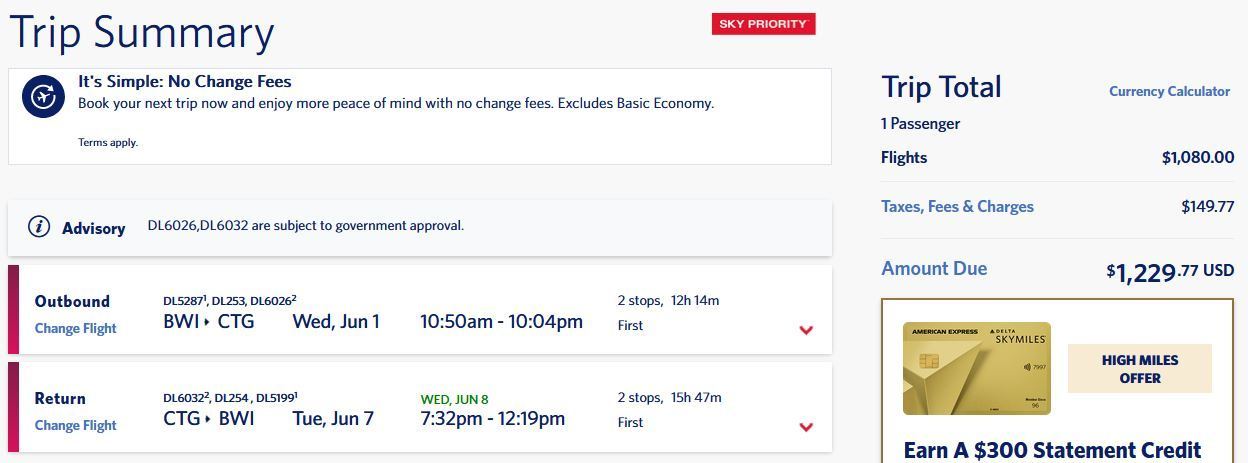The width and height of the screenshot is (1248, 463).
Task: Click the return flight numbers DL6032, DL254, DL5199
Action: click(x=230, y=397)
